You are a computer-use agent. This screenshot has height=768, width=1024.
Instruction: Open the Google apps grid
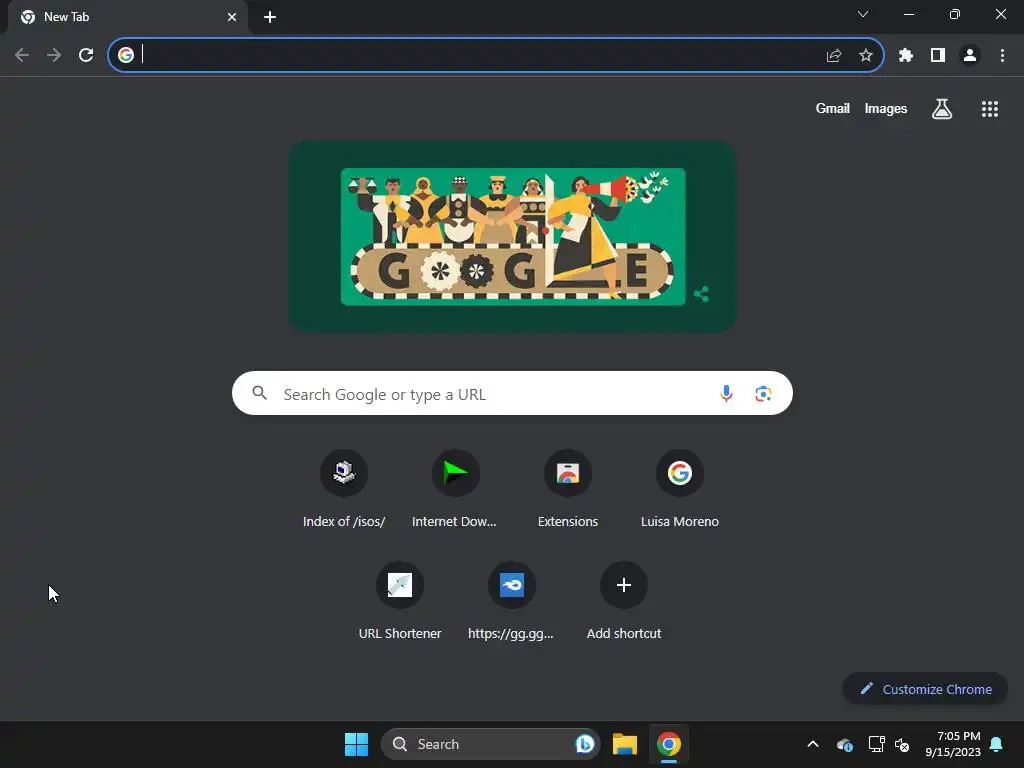[x=989, y=109]
